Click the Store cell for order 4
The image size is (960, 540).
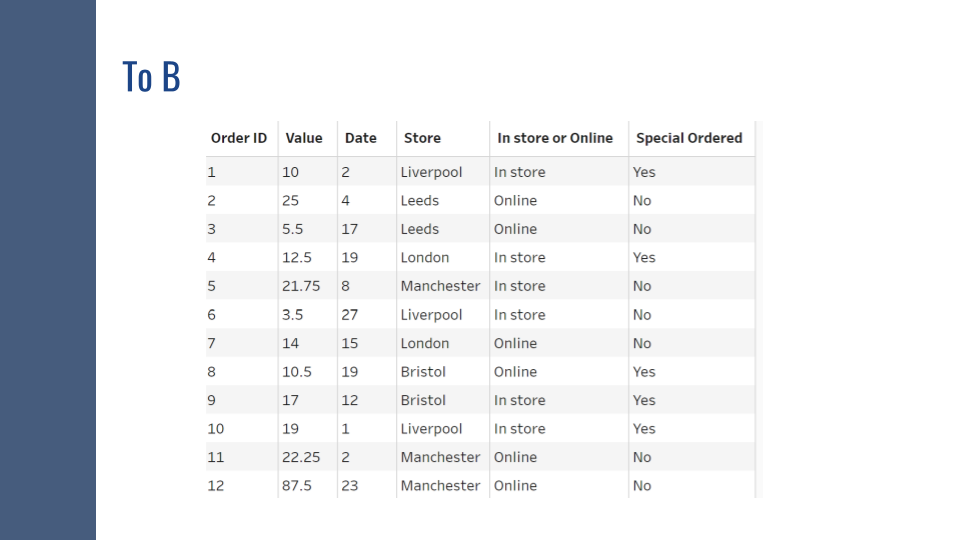click(425, 258)
